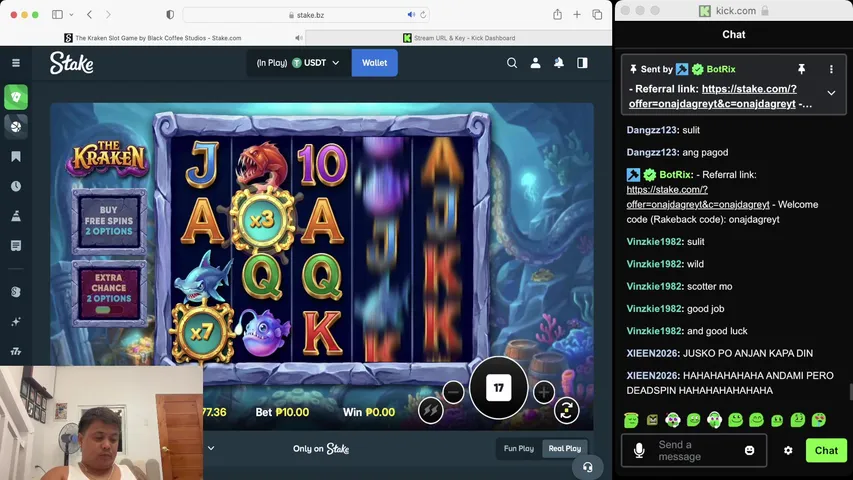Mute The Kraken tab audio icon
The height and width of the screenshot is (480, 853).
click(x=299, y=38)
